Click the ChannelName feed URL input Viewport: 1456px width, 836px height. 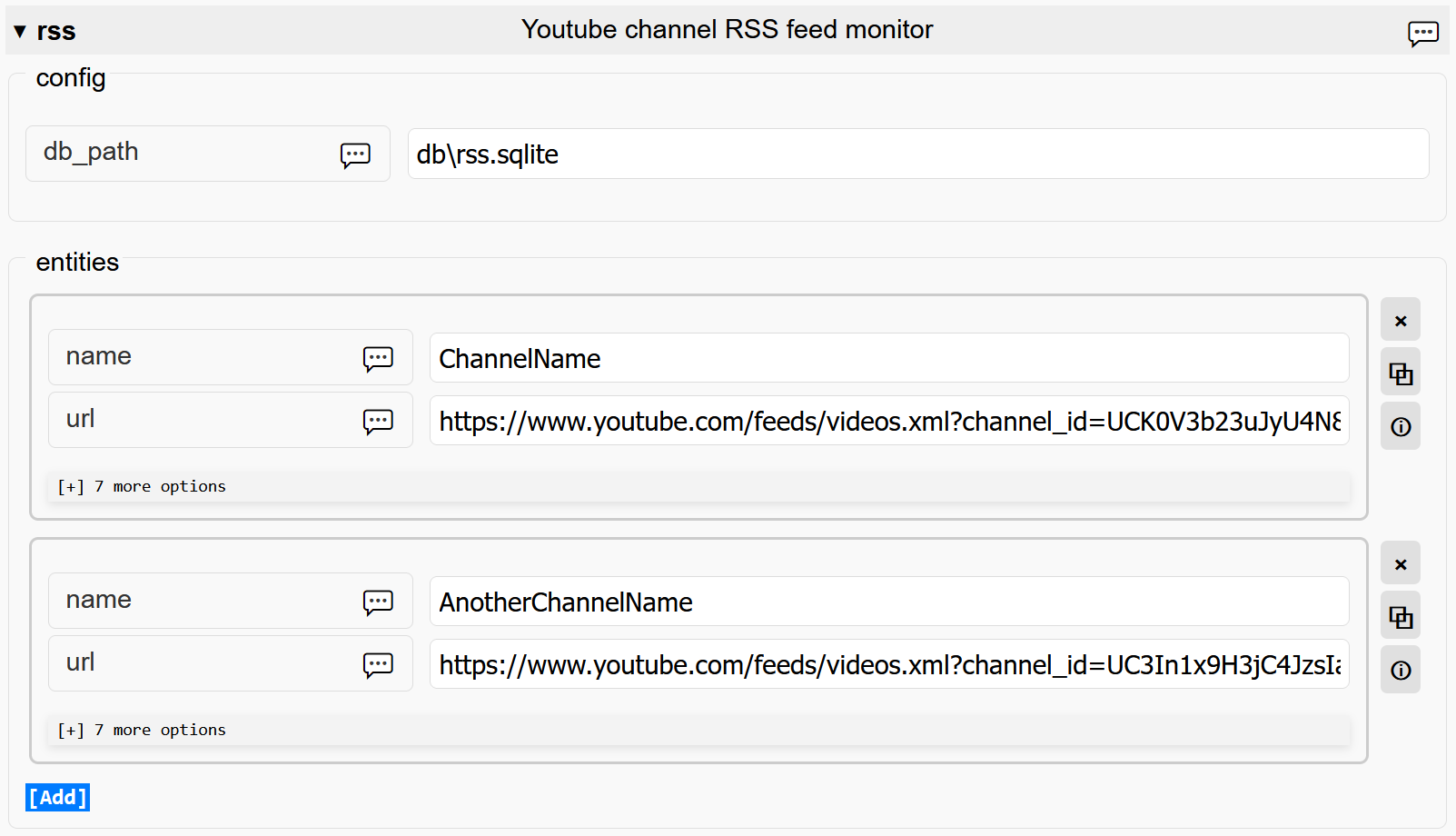[888, 421]
